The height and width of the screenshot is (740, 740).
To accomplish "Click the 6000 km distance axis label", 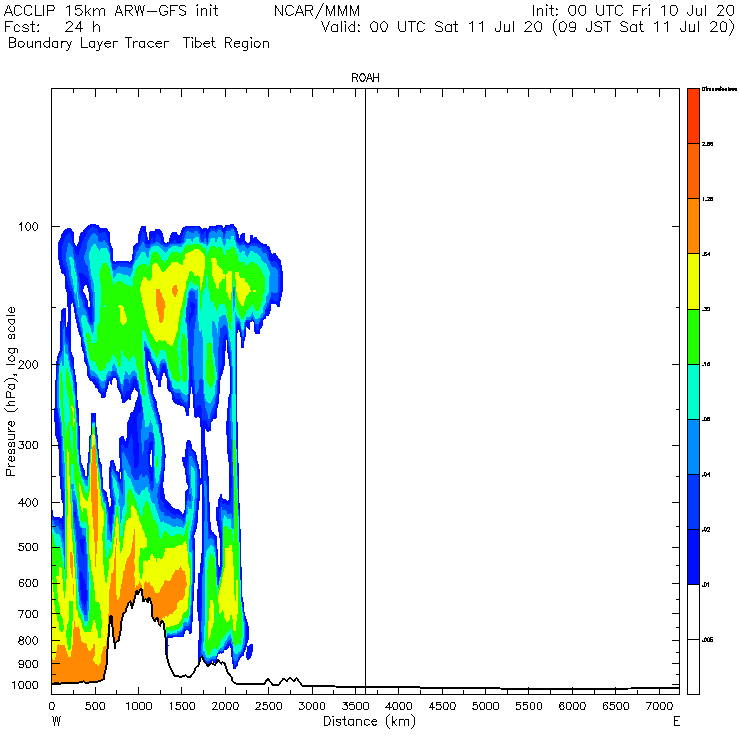I will click(x=572, y=706).
